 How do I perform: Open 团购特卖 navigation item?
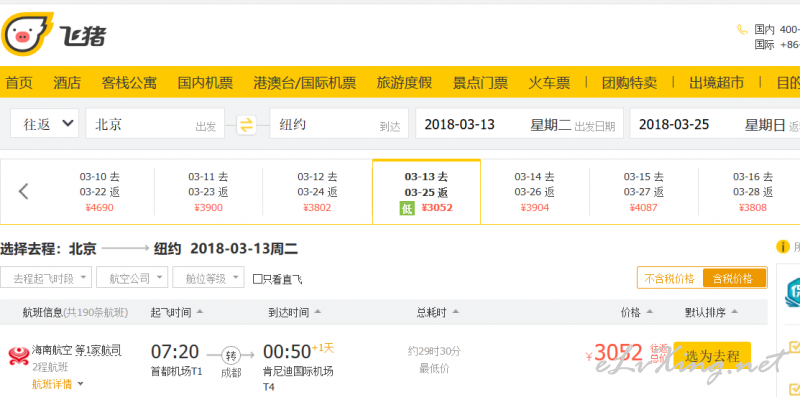[x=629, y=83]
